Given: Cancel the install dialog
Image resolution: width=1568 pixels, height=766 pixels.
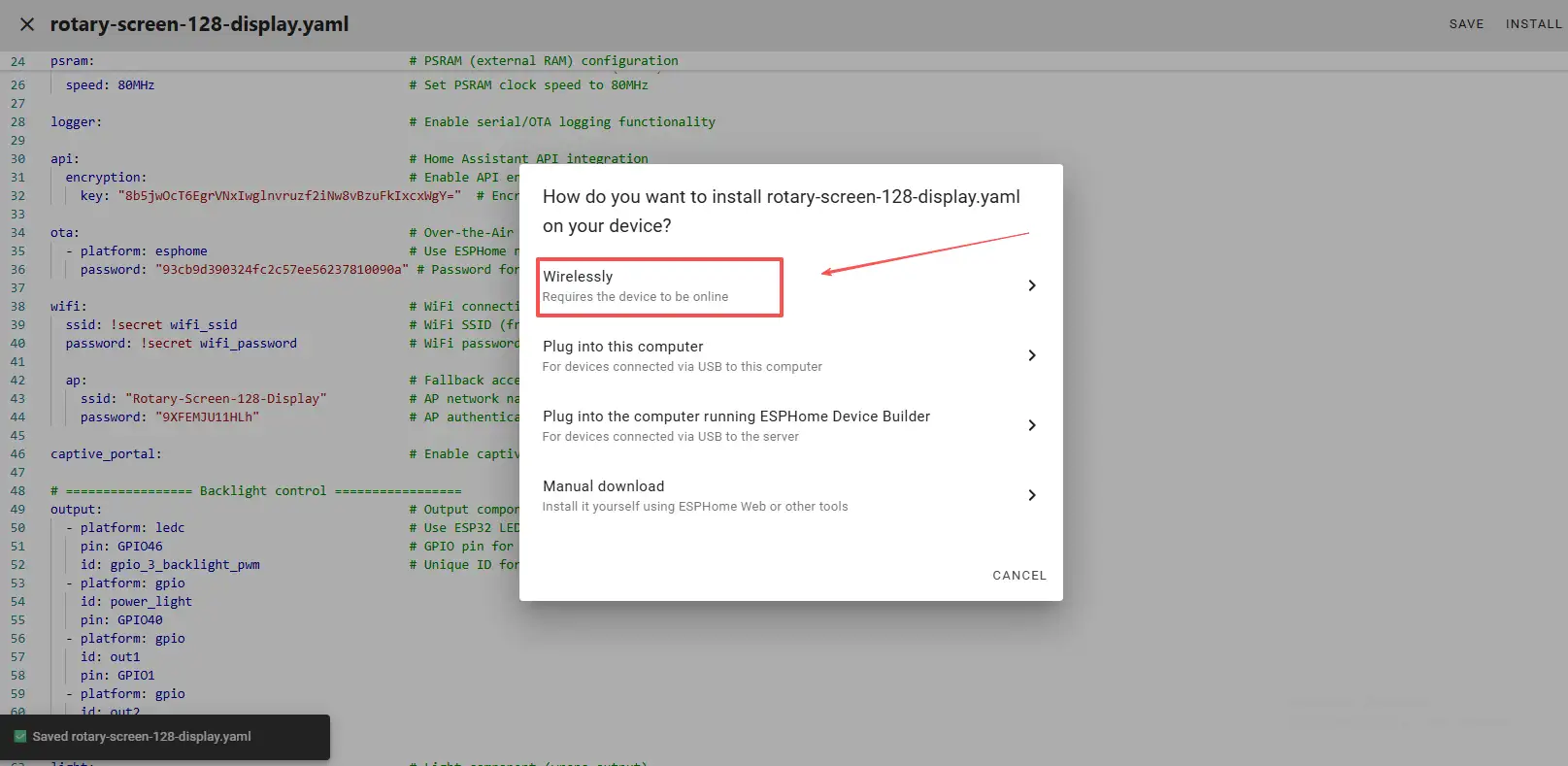Looking at the screenshot, I should [x=1018, y=576].
